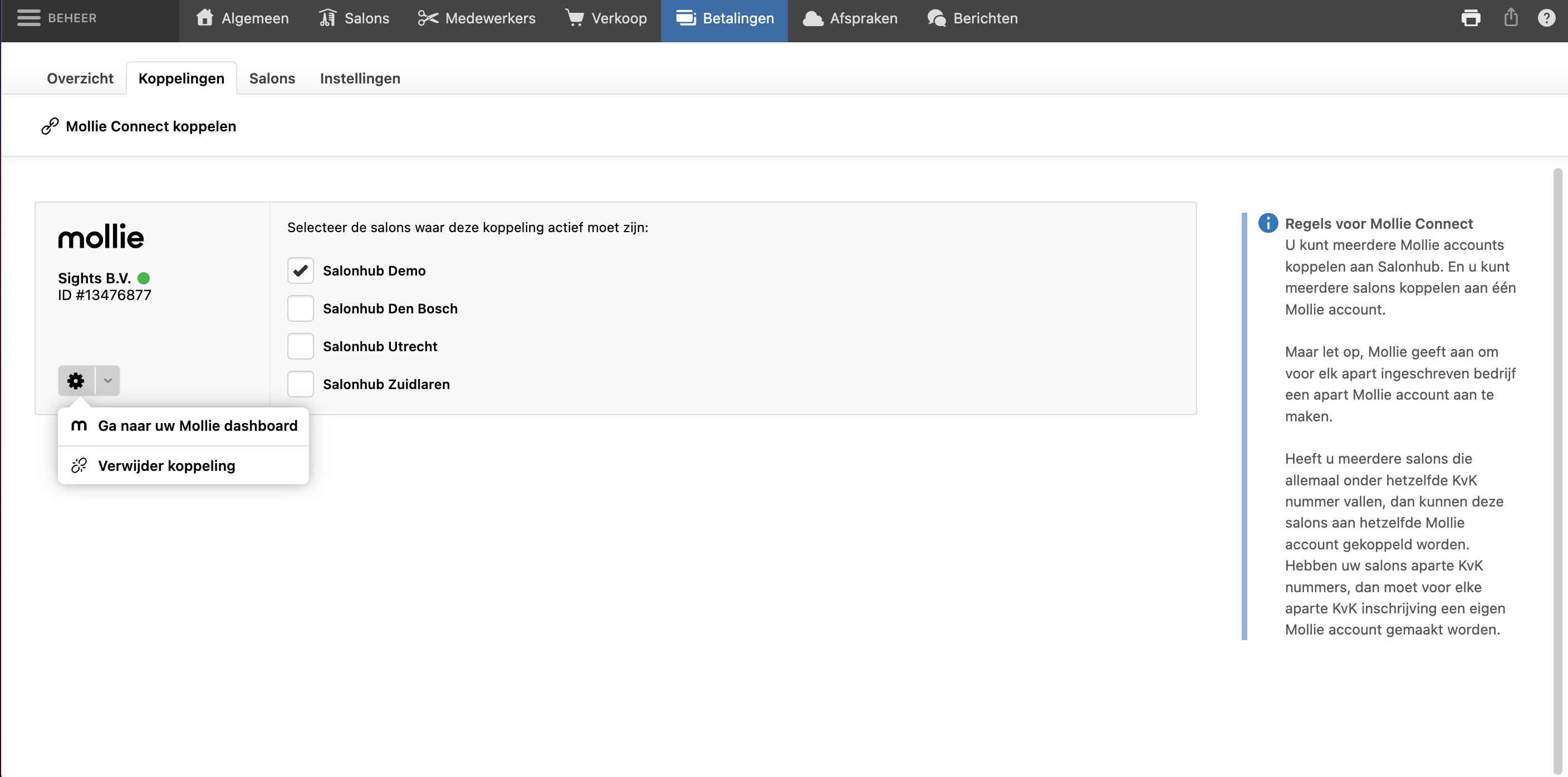This screenshot has height=777, width=1568.
Task: Click the chain link icon beside Mollie Connect
Action: 50,126
